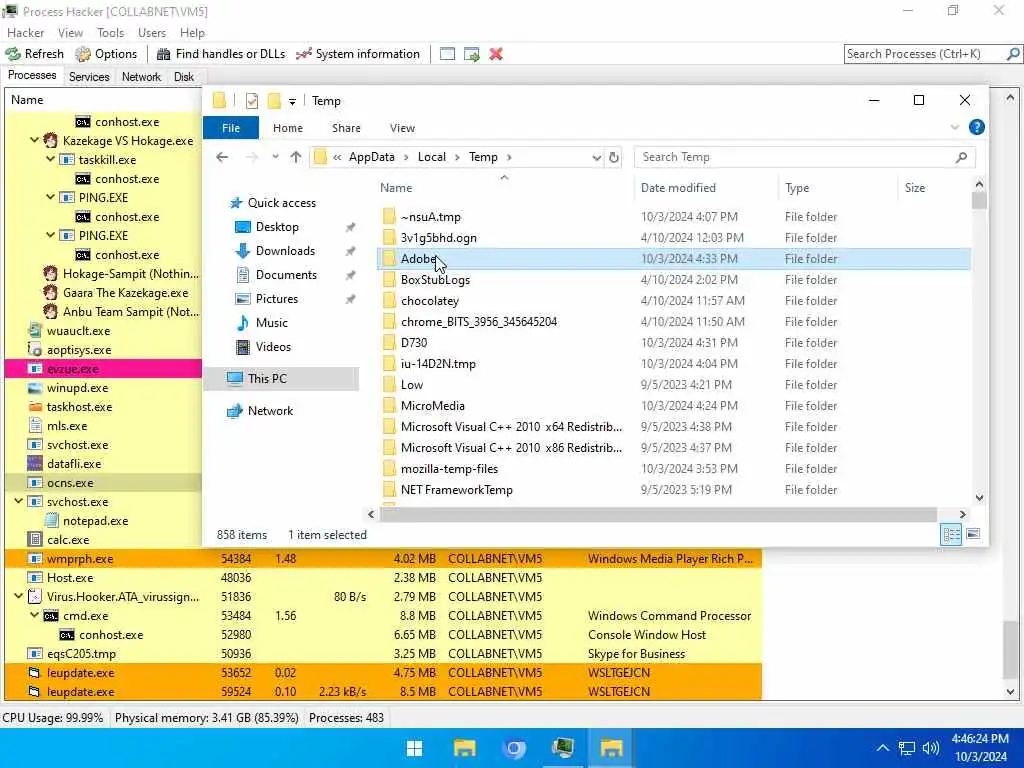Collapse the Kazekage VS Hokage.exe tree node
Image resolution: width=1024 pixels, height=768 pixels.
pos(35,140)
